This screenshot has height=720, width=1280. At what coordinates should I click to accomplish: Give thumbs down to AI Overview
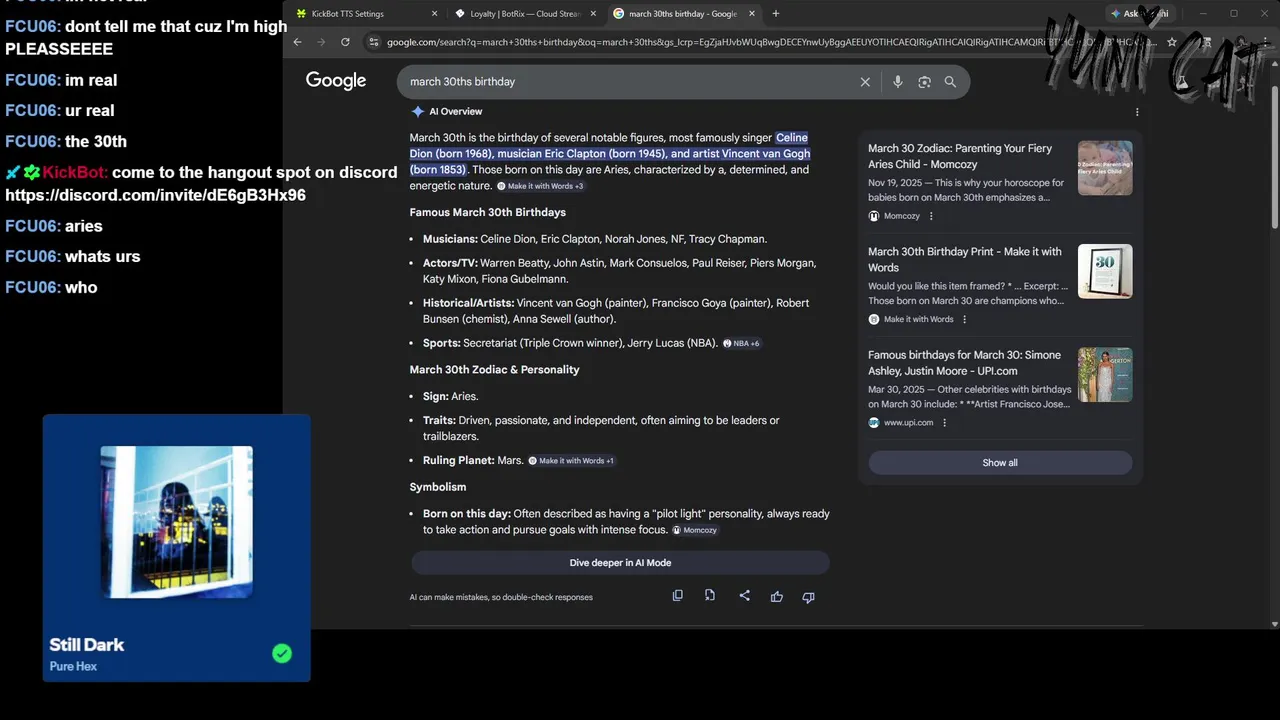click(808, 597)
